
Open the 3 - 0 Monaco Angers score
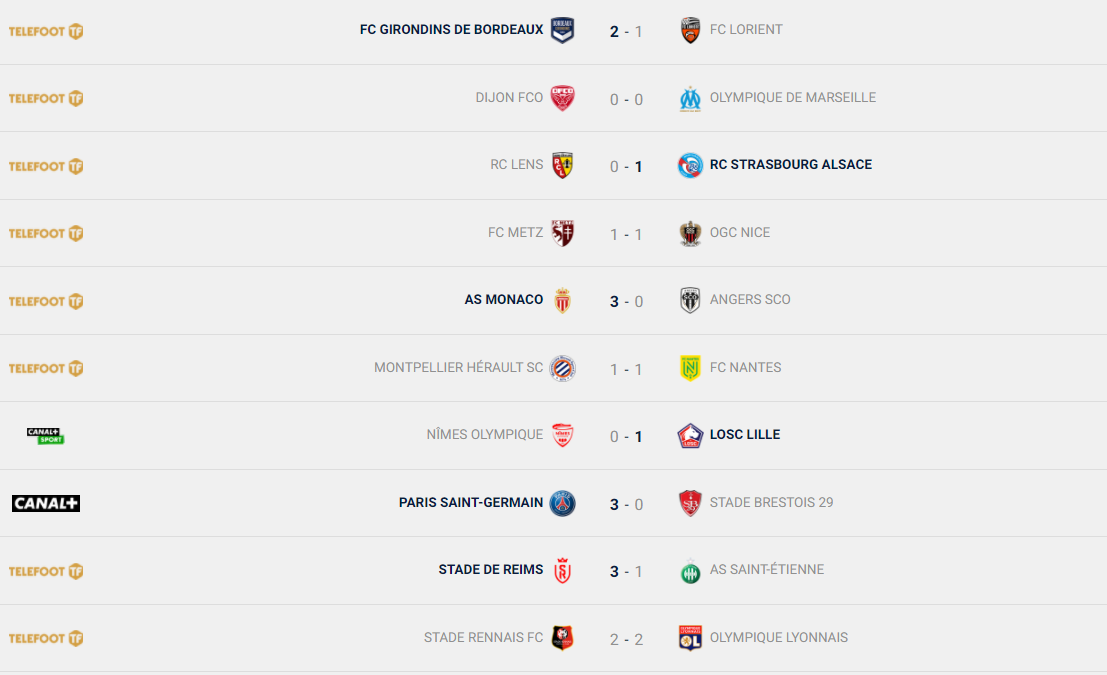(626, 301)
